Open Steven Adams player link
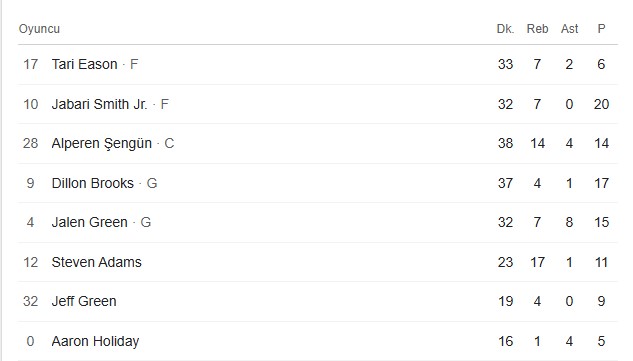 (96, 262)
